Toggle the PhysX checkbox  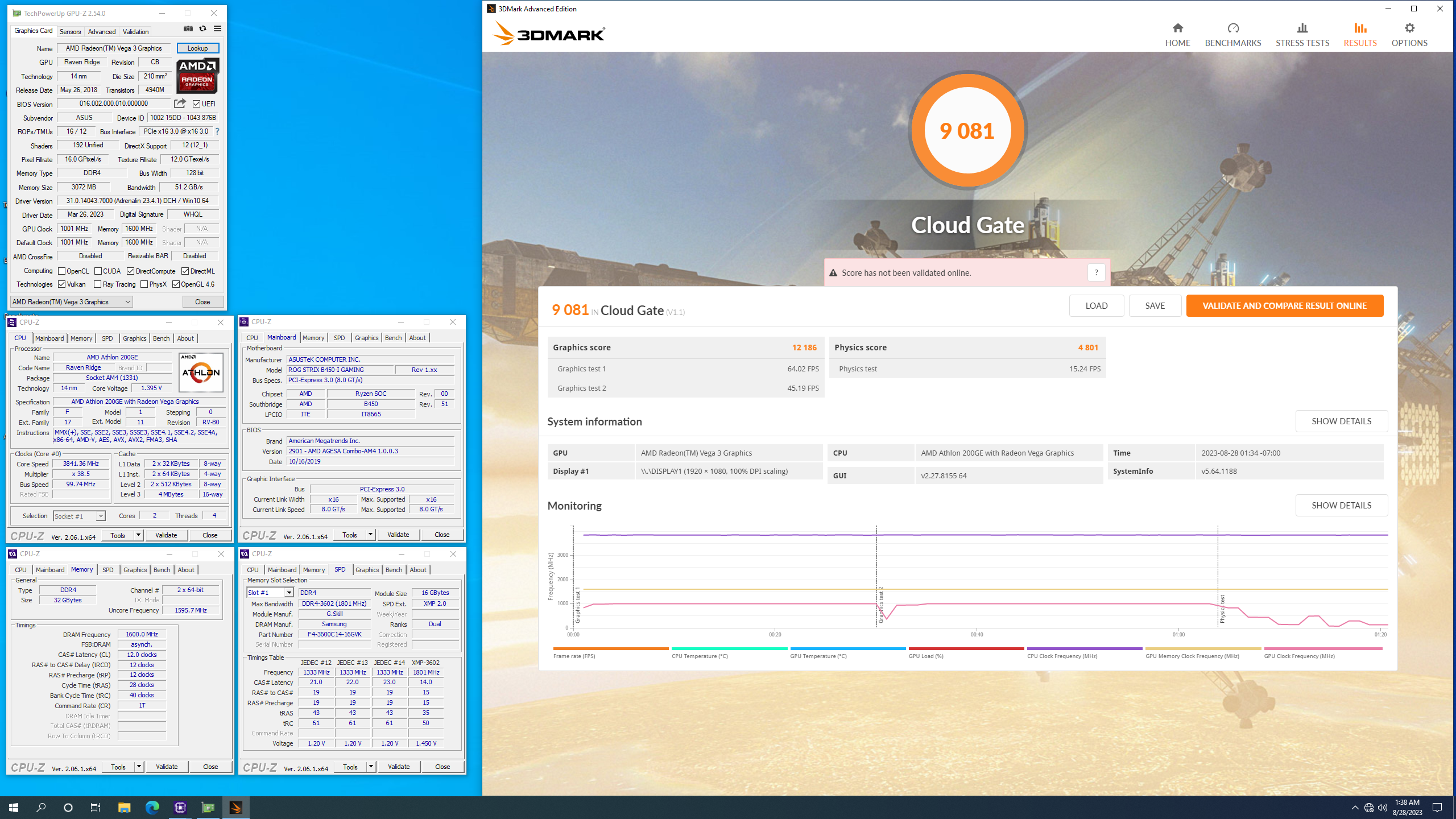(144, 284)
